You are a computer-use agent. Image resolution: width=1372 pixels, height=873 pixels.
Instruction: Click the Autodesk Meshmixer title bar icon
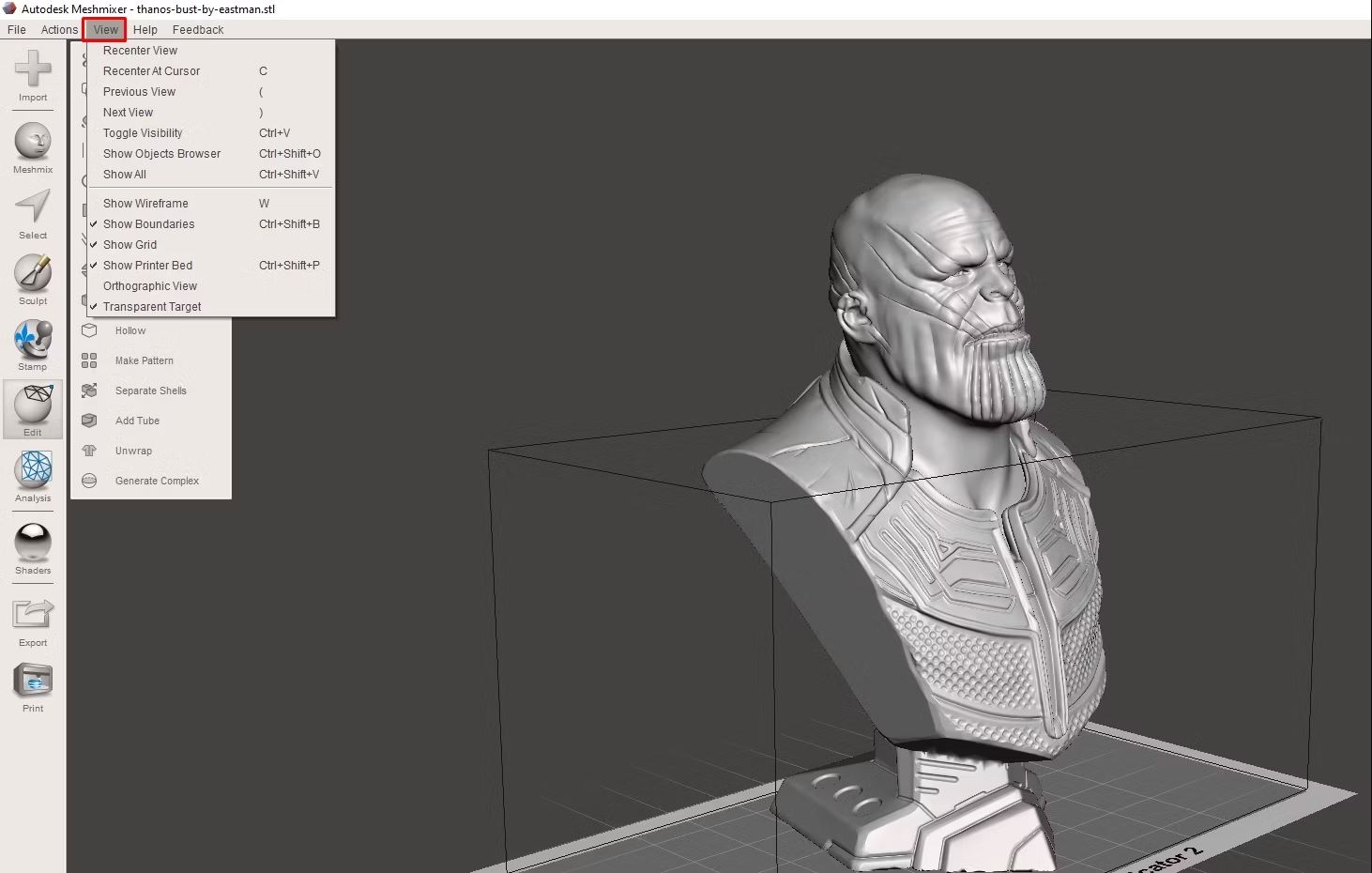point(9,9)
